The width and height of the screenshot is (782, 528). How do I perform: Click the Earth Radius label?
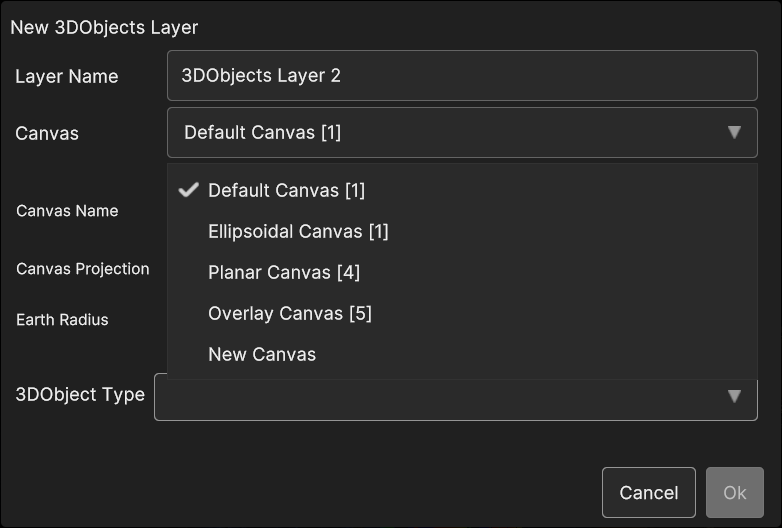(62, 320)
